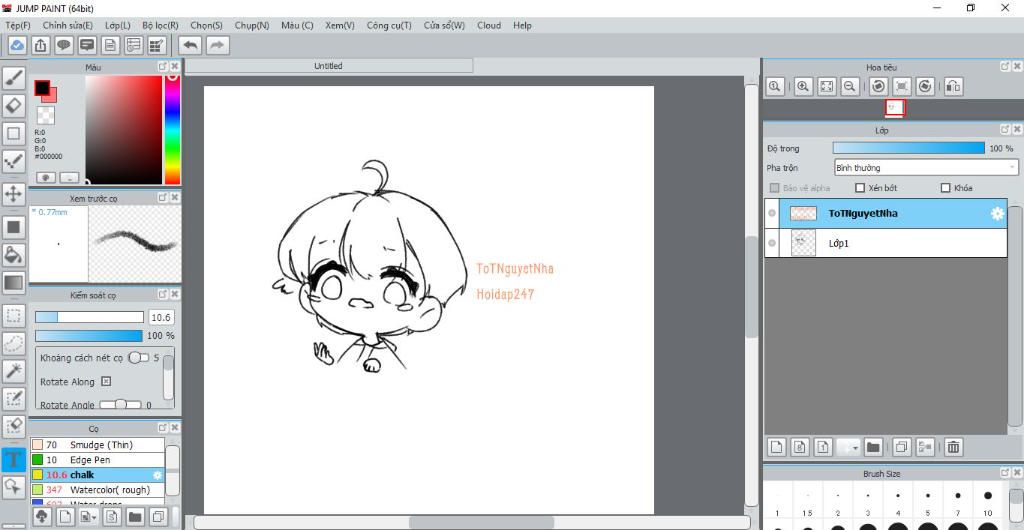Open the Công cụ(T) menu
This screenshot has width=1024, height=530.
pos(389,25)
